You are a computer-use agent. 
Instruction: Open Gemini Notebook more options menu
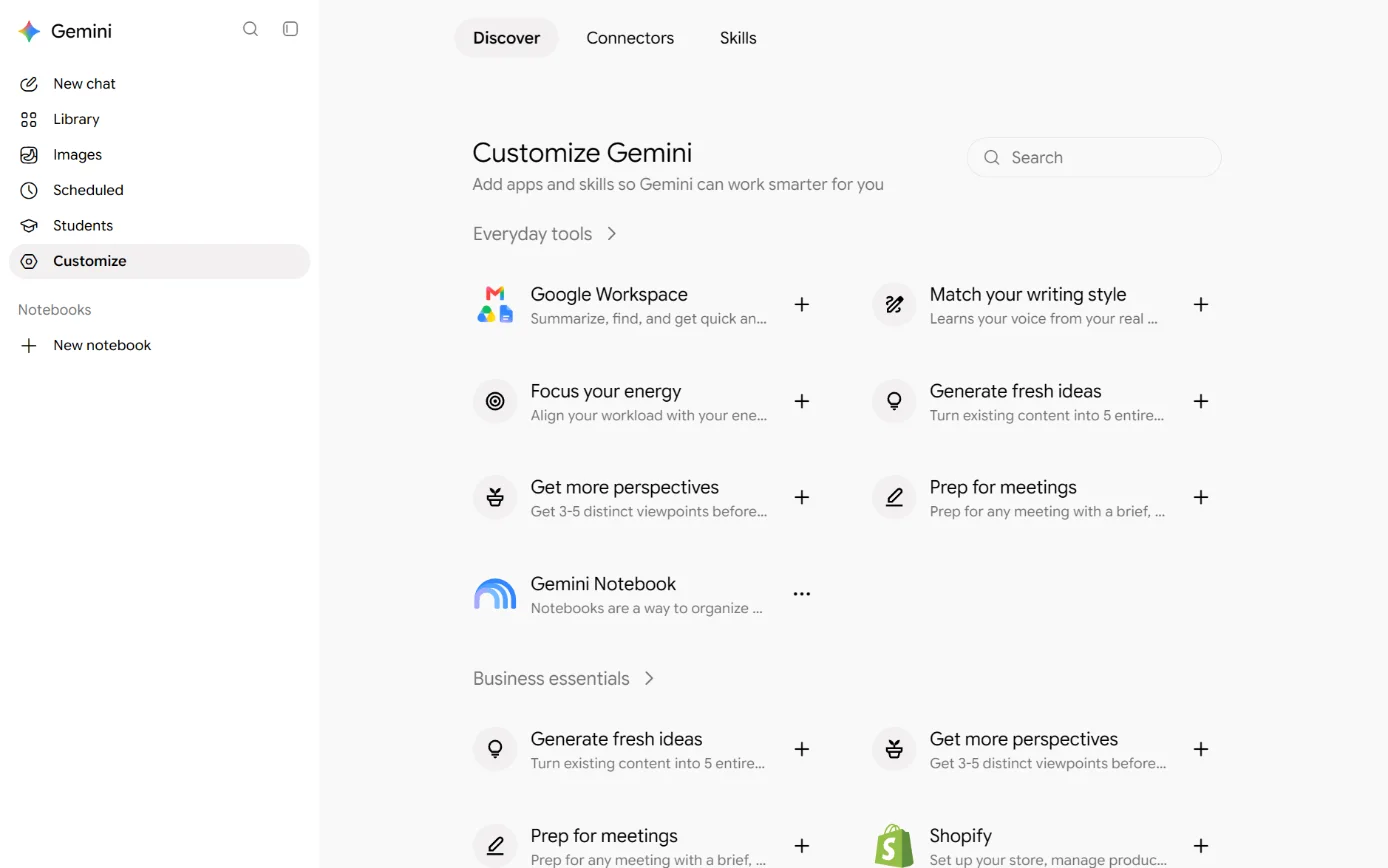(802, 594)
